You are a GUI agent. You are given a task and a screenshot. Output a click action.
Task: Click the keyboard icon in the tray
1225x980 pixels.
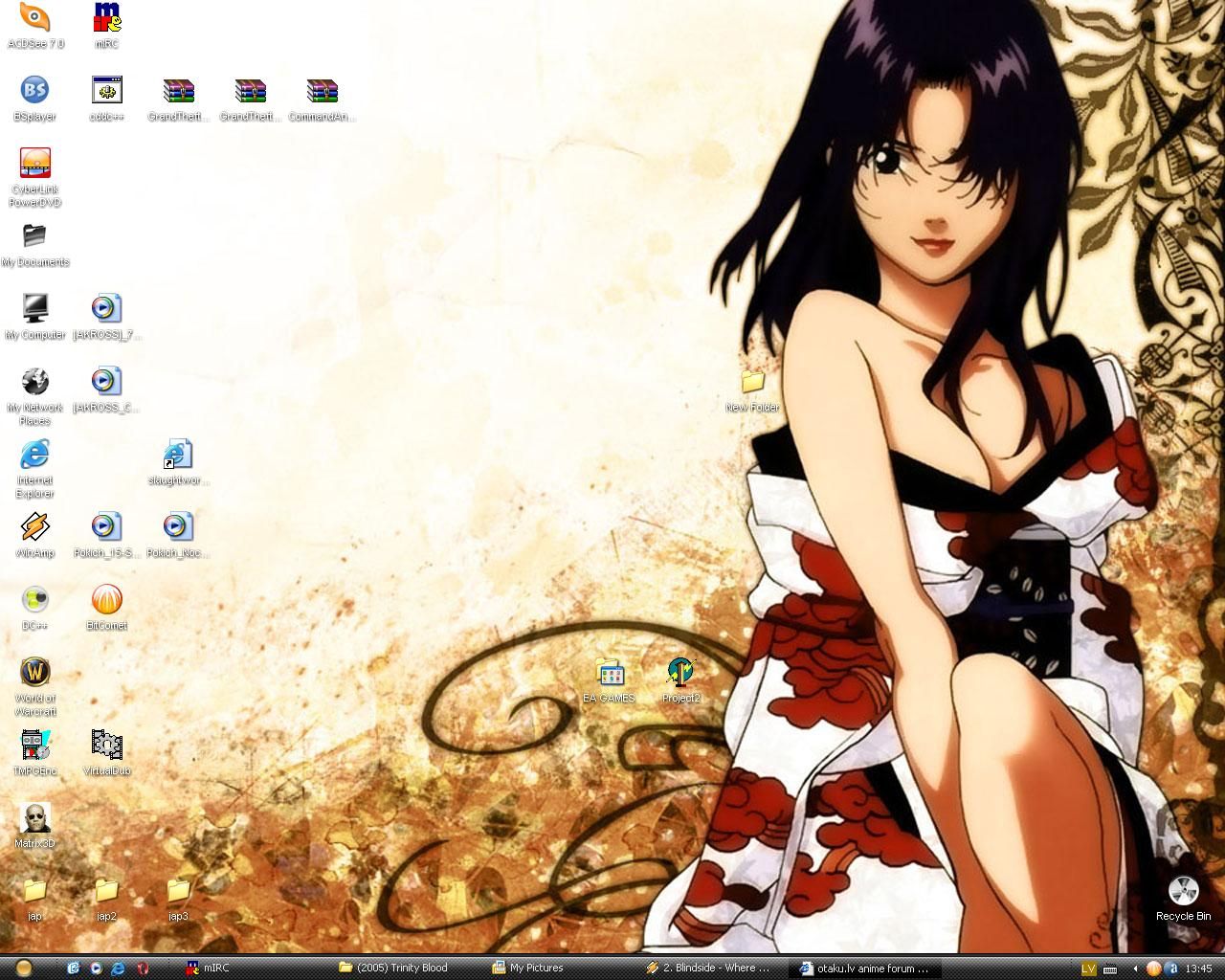pos(1110,969)
